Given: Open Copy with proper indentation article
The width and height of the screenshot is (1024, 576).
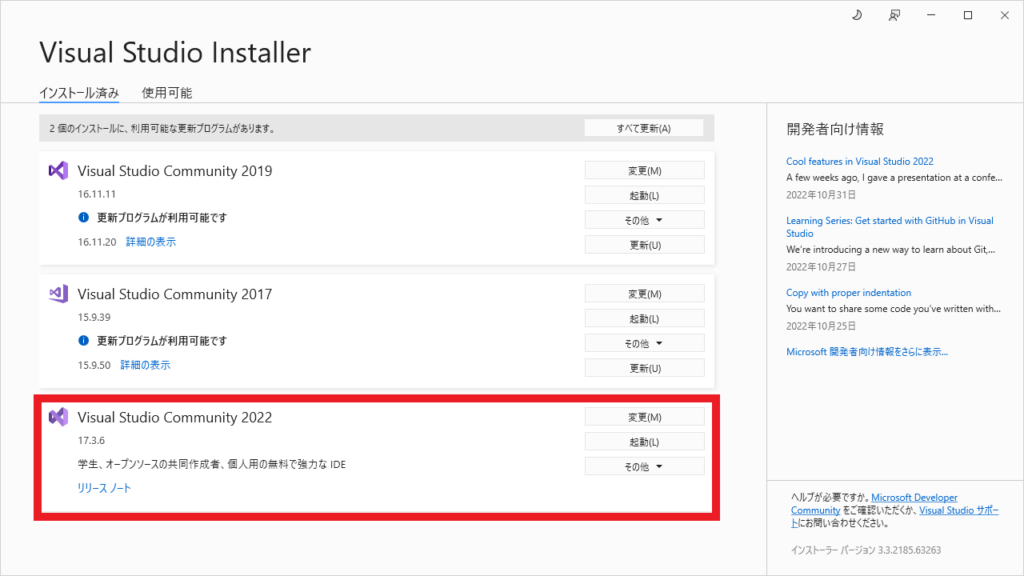Looking at the screenshot, I should 848,293.
